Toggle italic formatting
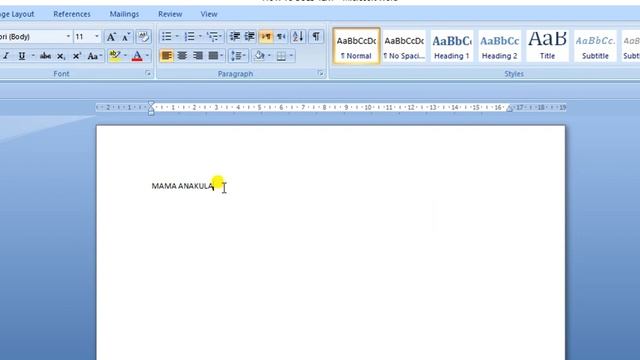640x360 pixels. click(6, 56)
